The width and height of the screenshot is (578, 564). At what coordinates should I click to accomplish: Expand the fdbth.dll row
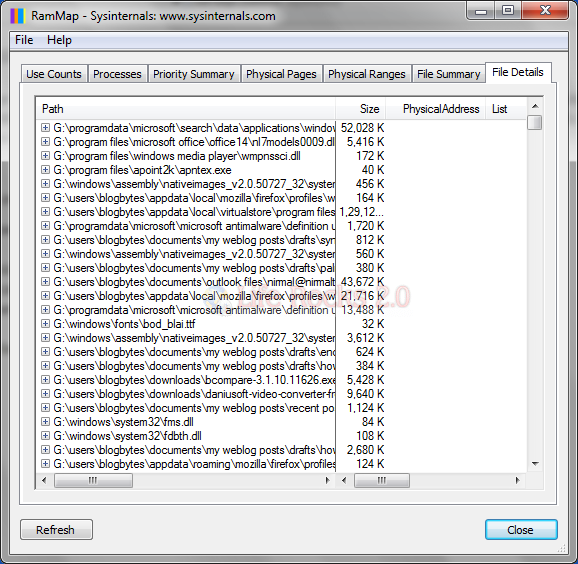(x=45, y=436)
